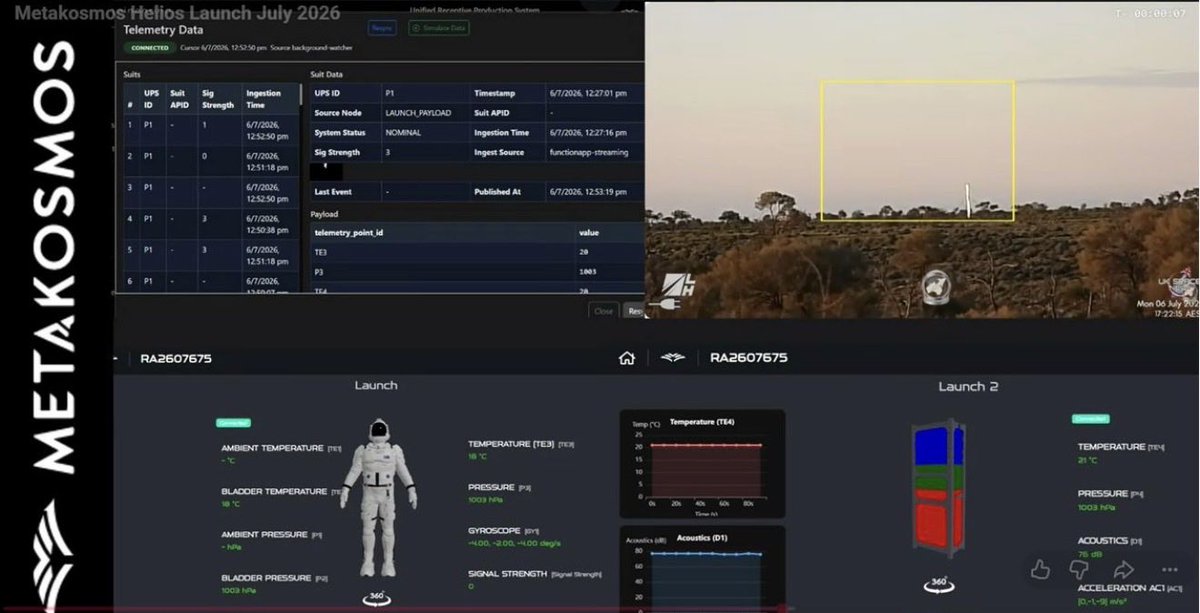Image resolution: width=1200 pixels, height=613 pixels.
Task: Click the Connected badge in Launch panel
Action: click(x=234, y=423)
